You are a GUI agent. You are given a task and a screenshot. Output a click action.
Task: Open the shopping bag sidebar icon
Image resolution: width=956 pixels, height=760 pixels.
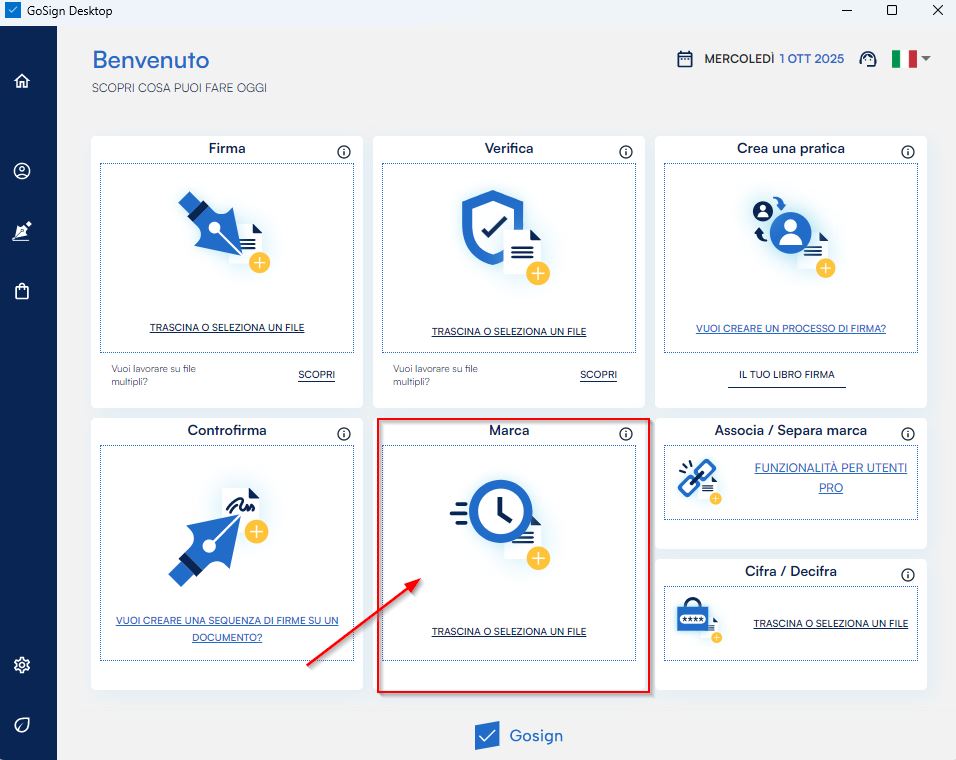[22, 291]
